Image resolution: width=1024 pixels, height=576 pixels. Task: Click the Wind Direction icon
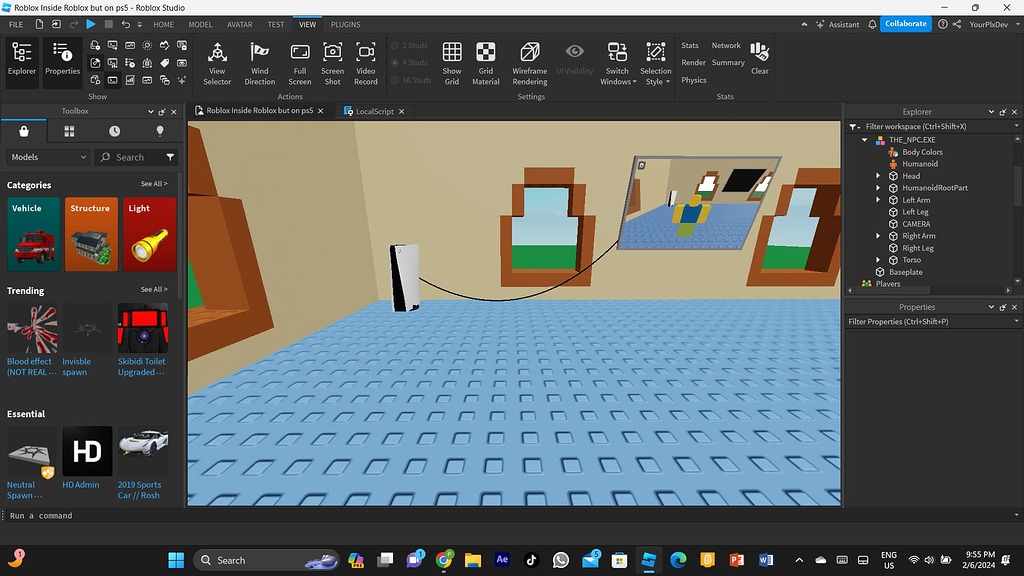click(x=259, y=61)
